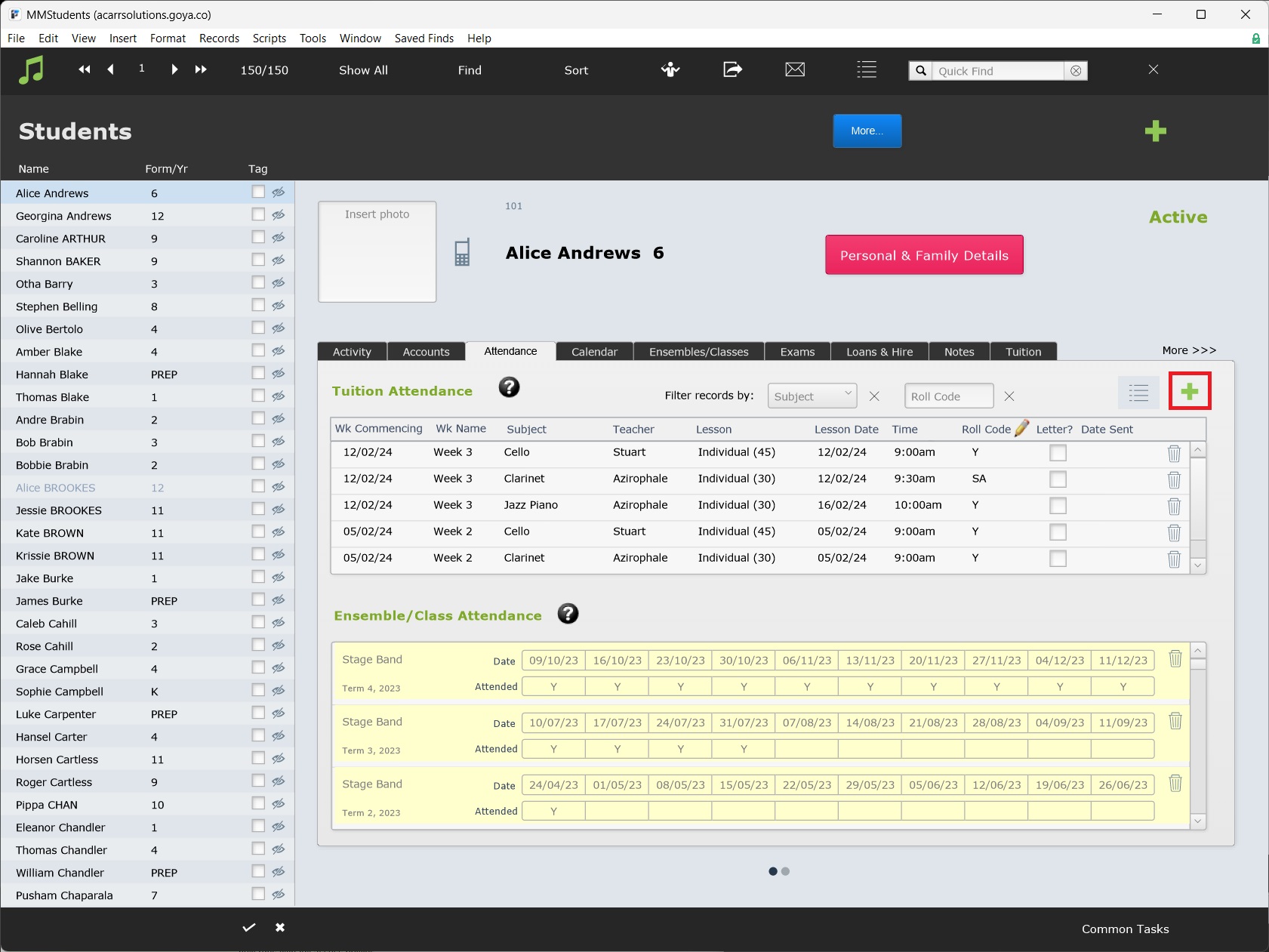Viewport: 1269px width, 952px height.
Task: Click Show All in toolbar
Action: (x=363, y=70)
